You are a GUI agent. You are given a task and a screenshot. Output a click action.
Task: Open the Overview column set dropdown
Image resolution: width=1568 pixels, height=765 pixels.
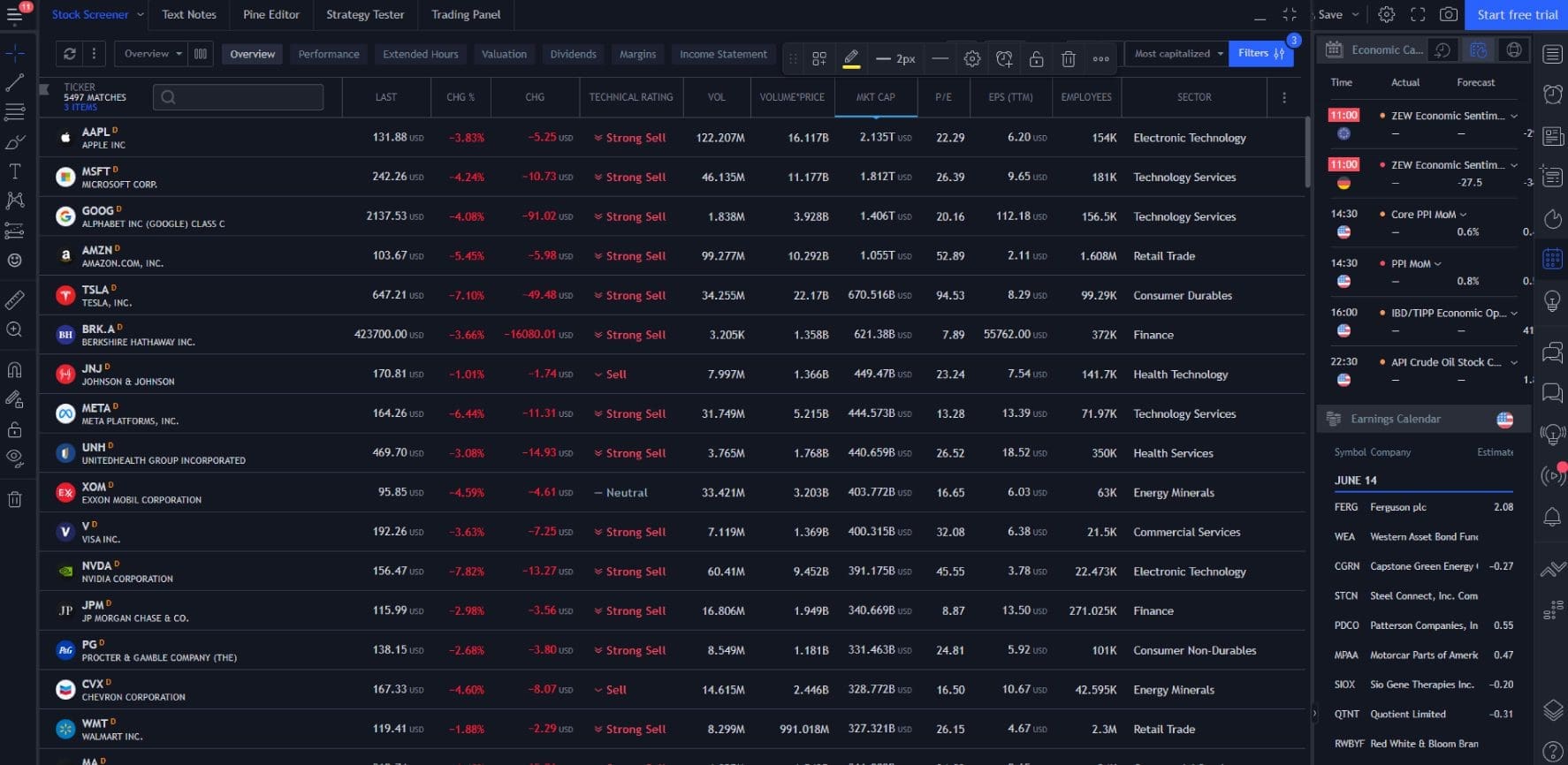(x=151, y=54)
